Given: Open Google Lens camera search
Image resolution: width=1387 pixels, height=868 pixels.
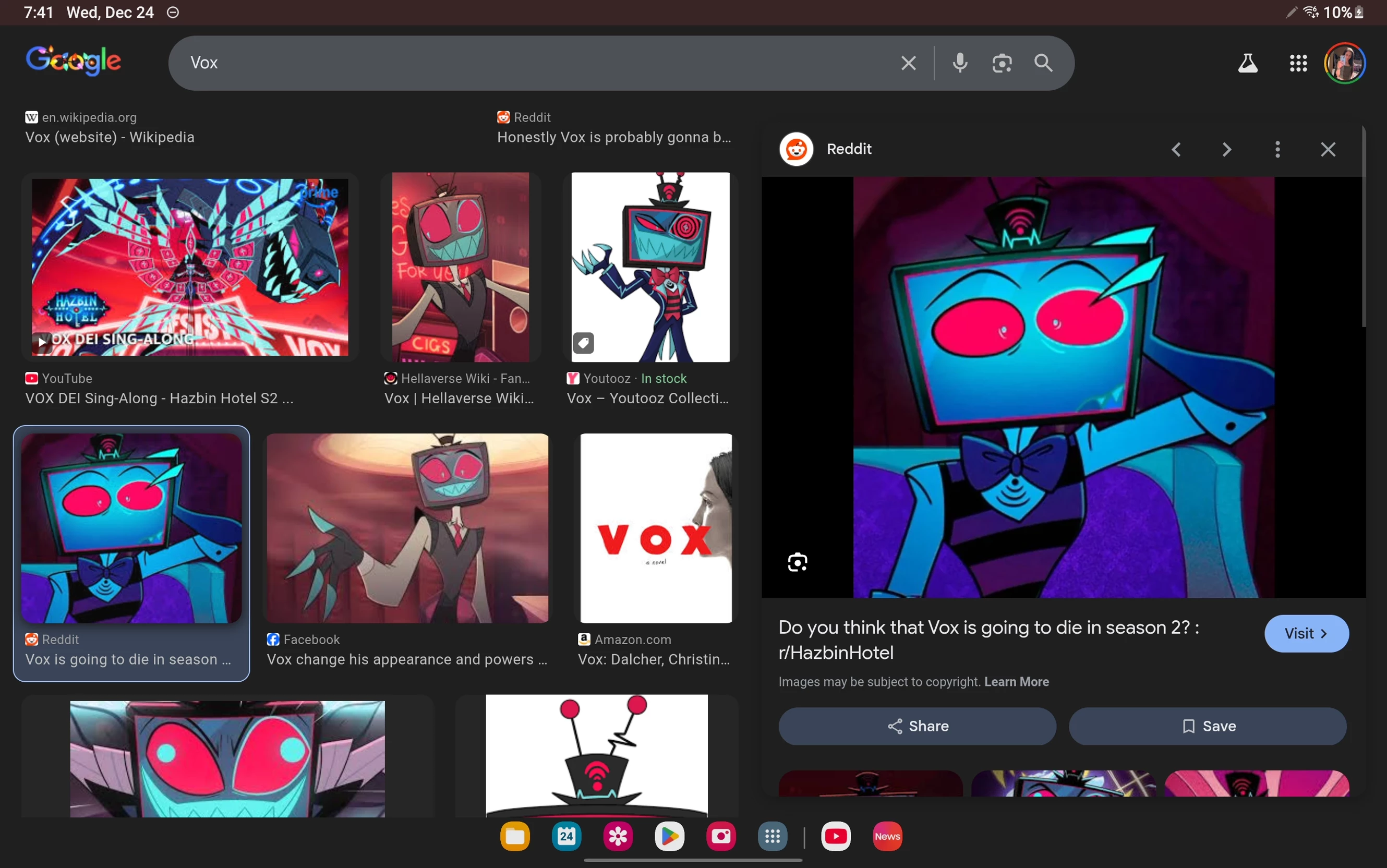Looking at the screenshot, I should [1002, 63].
